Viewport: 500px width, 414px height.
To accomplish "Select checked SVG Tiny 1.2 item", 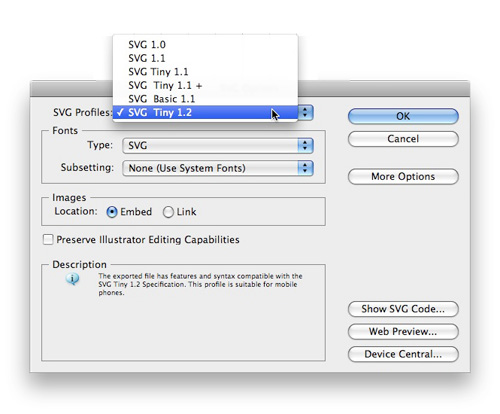I will pyautogui.click(x=205, y=113).
